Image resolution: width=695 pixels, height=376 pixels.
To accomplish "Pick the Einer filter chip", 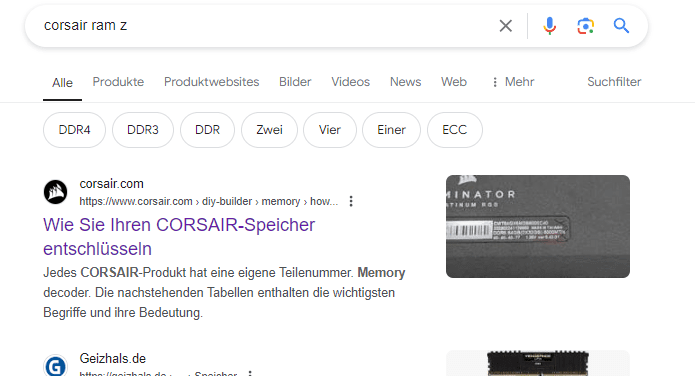I will coord(391,130).
